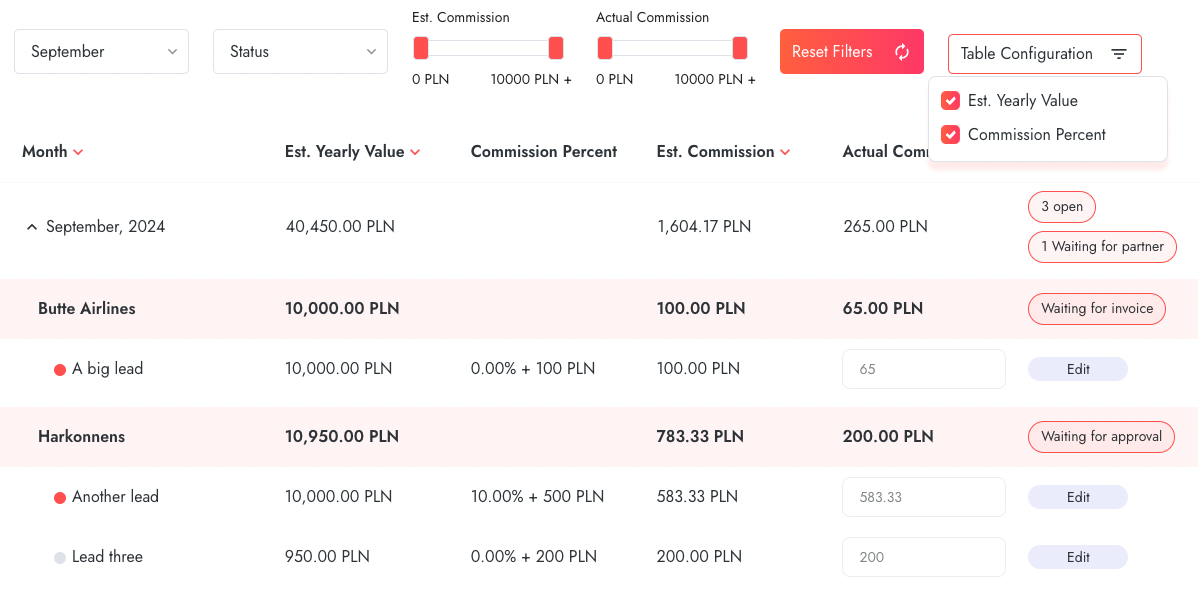The image size is (1198, 590).
Task: Click Edit for Another lead
Action: coord(1077,498)
